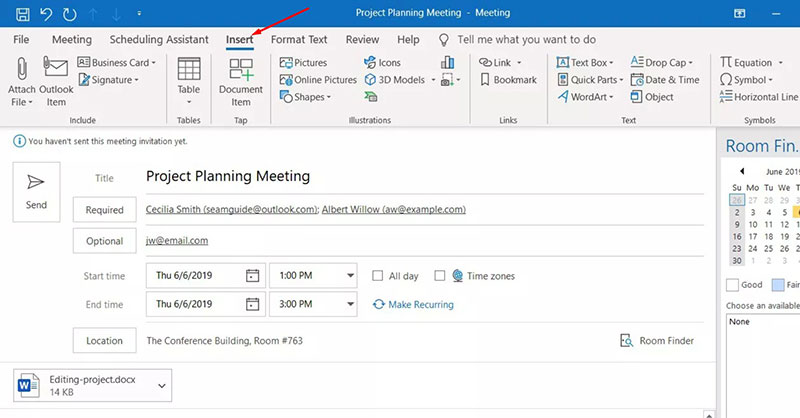800x418 pixels.
Task: Enable the All day checkbox
Action: click(378, 276)
